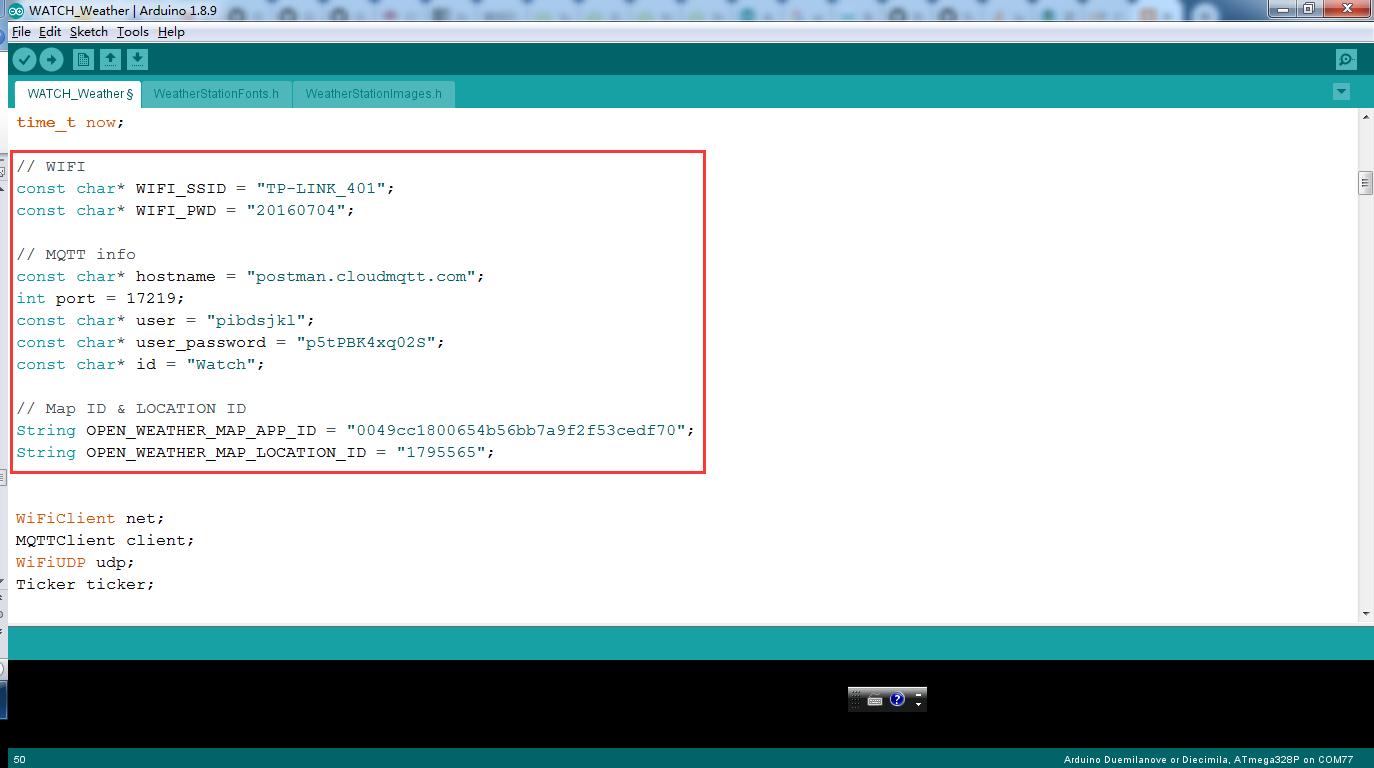Minimize the Arduino window

point(1284,9)
